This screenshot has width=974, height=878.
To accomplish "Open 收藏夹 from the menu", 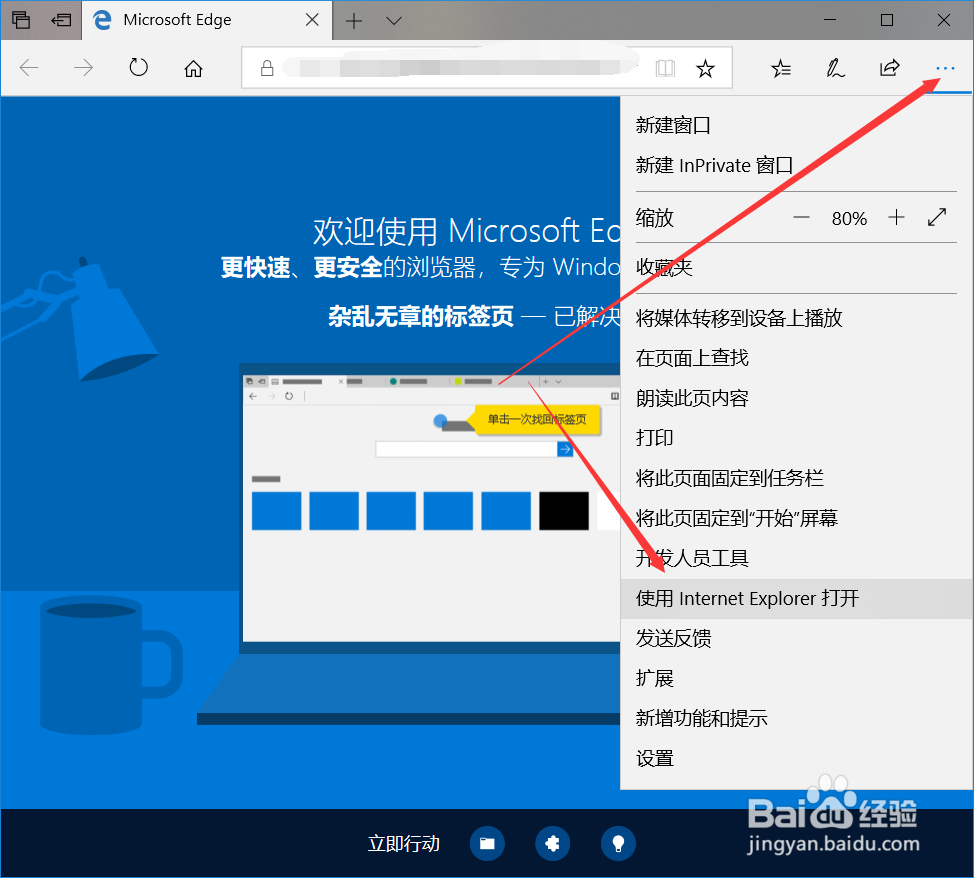I will coord(796,267).
